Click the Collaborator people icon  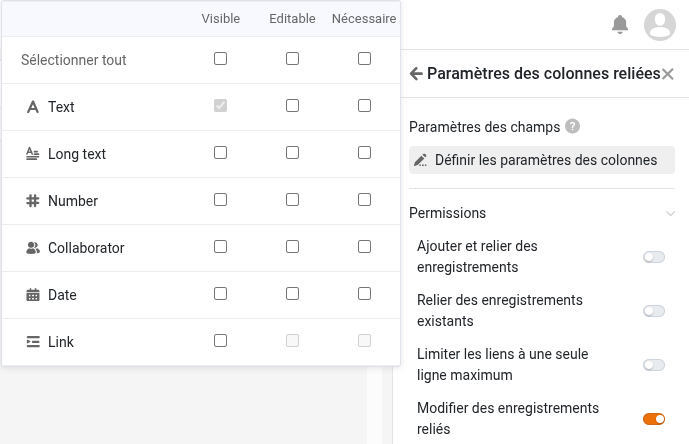(x=33, y=248)
